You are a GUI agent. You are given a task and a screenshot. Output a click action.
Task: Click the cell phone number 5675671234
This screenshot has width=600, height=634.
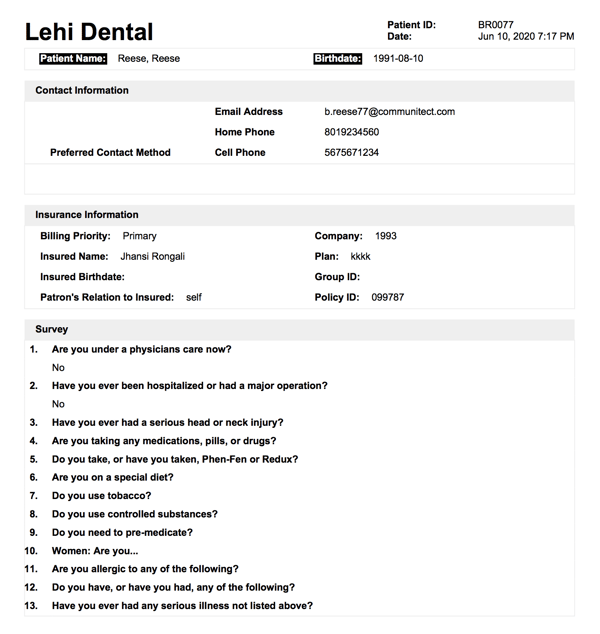point(352,153)
